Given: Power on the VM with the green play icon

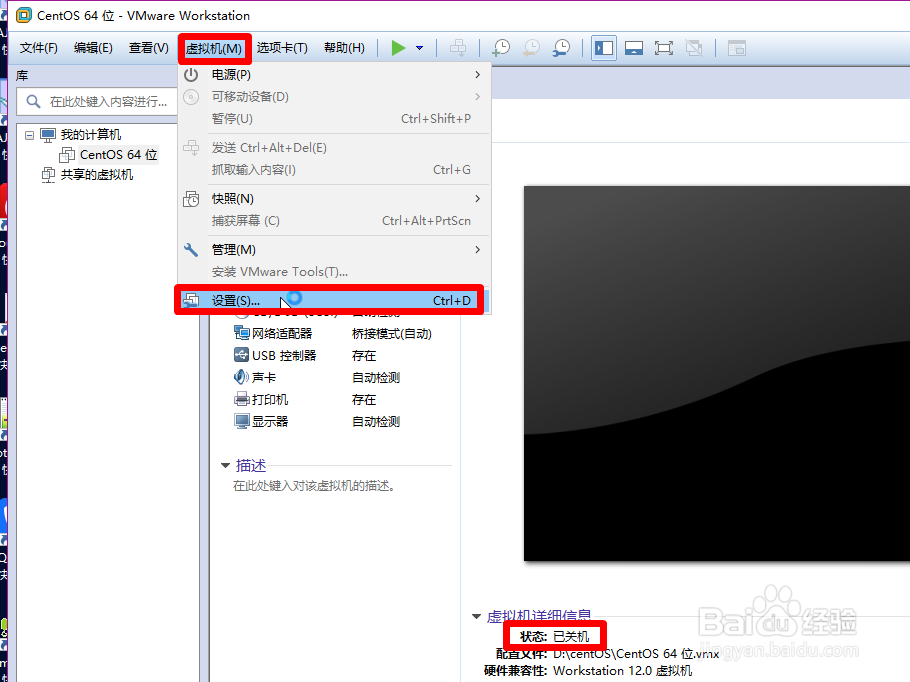Looking at the screenshot, I should pos(397,47).
